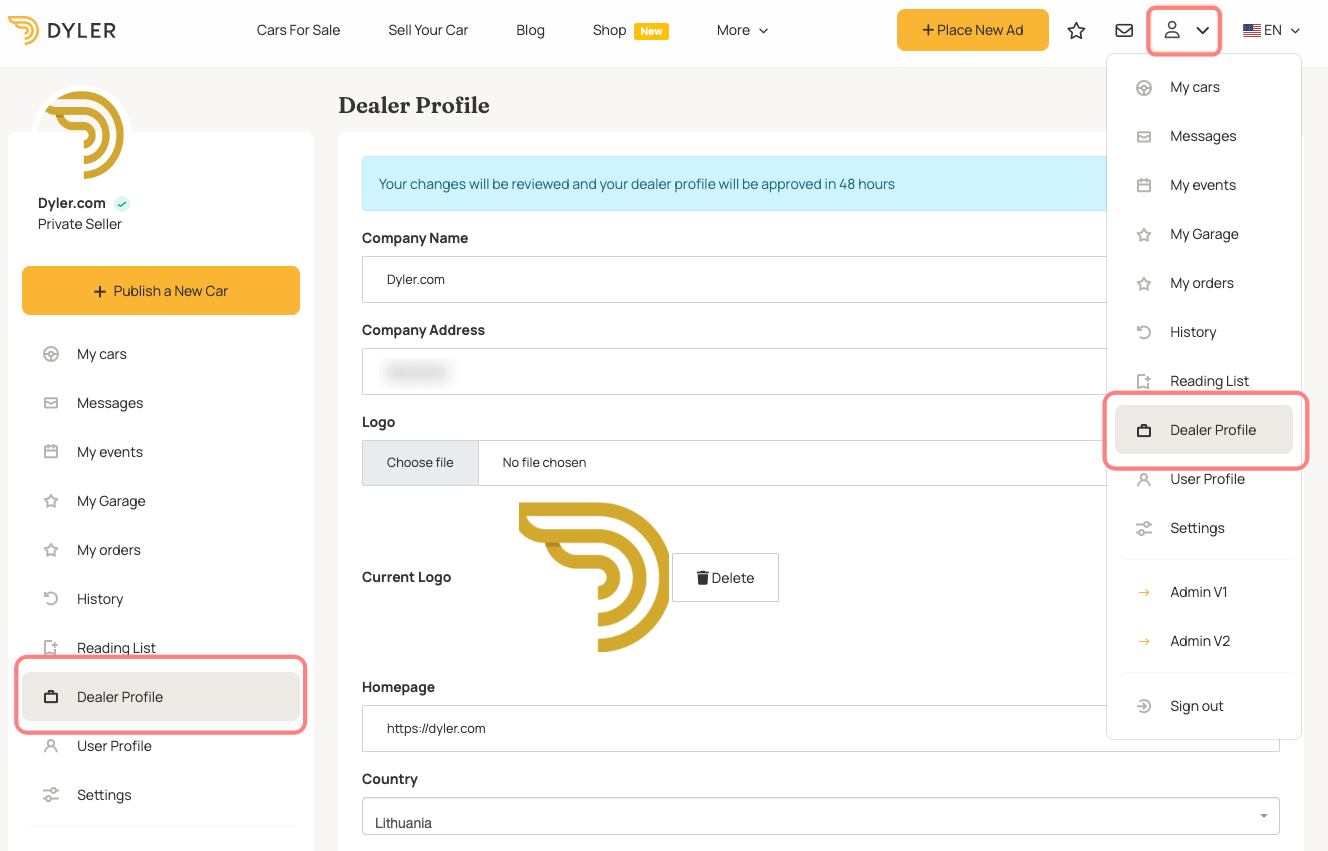Image resolution: width=1328 pixels, height=851 pixels.
Task: Open favorites star icon in header
Action: tap(1076, 30)
